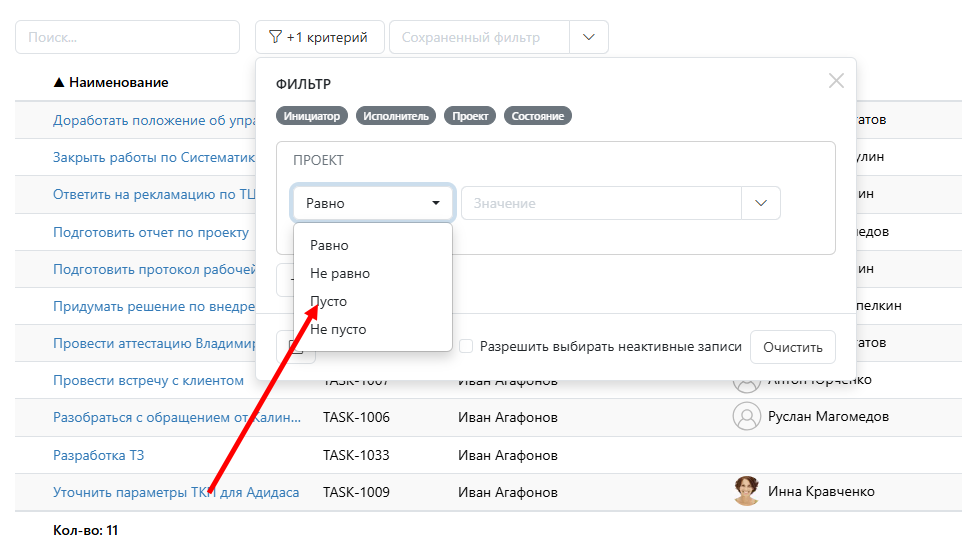The image size is (962, 548).
Task: Select the 'Состояние' filter tag
Action: click(x=537, y=116)
